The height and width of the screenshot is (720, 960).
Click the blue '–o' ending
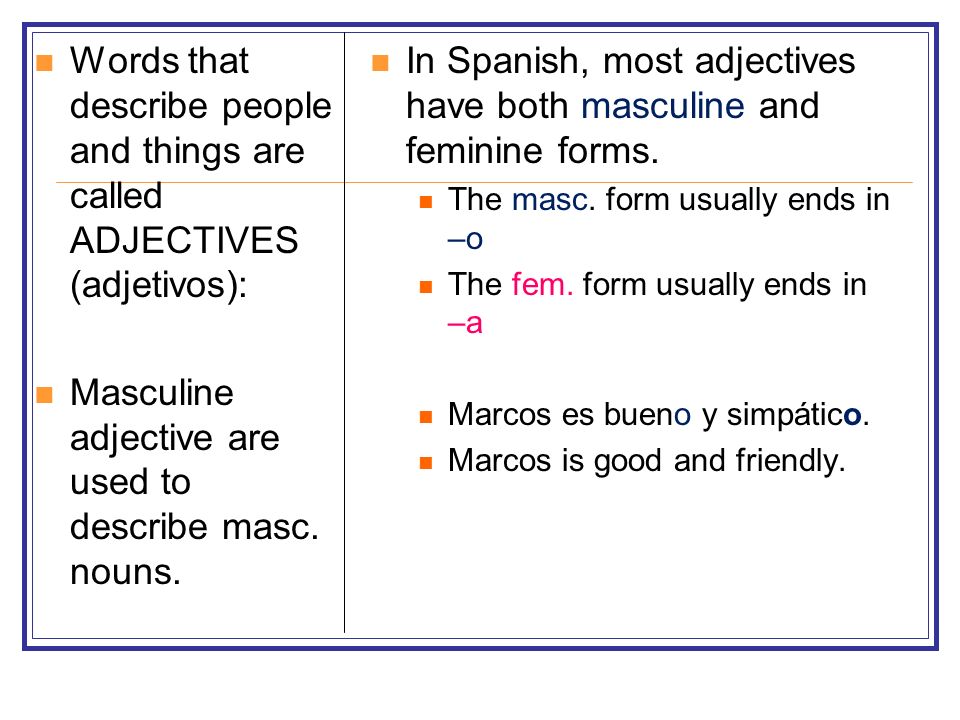click(465, 239)
